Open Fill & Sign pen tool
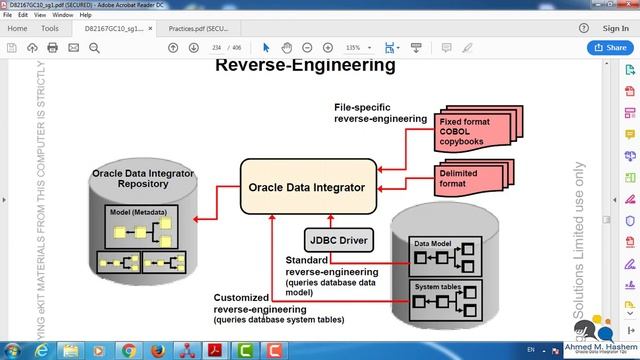The height and width of the screenshot is (360, 640). pyautogui.click(x=630, y=264)
